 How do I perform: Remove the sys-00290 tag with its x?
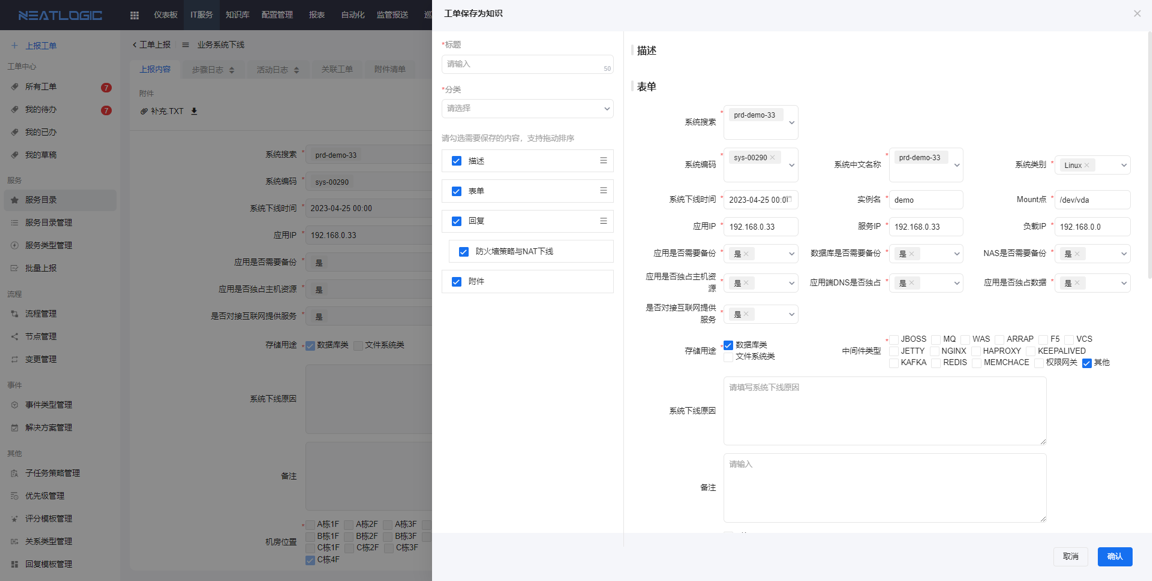coord(772,157)
